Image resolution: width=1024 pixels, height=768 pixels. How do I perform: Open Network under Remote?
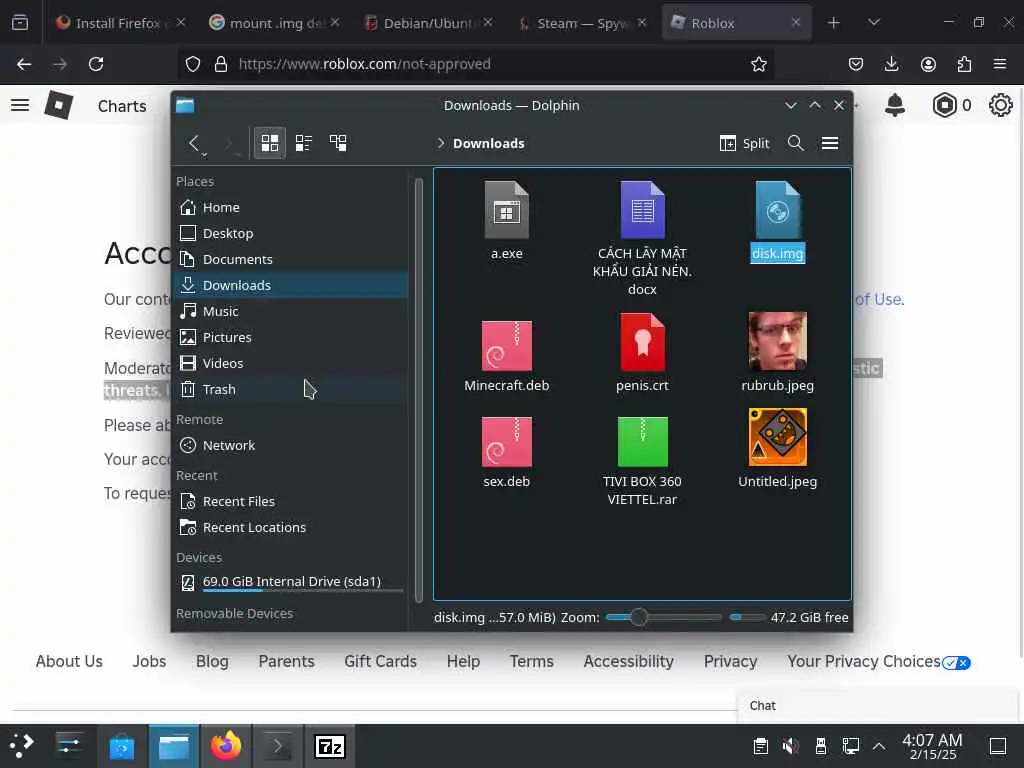point(291,445)
